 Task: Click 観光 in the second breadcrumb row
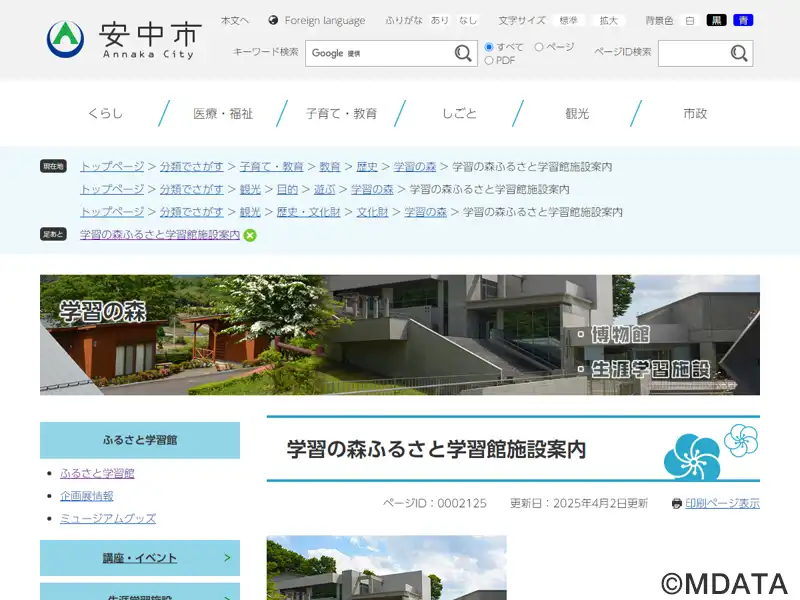tap(250, 189)
